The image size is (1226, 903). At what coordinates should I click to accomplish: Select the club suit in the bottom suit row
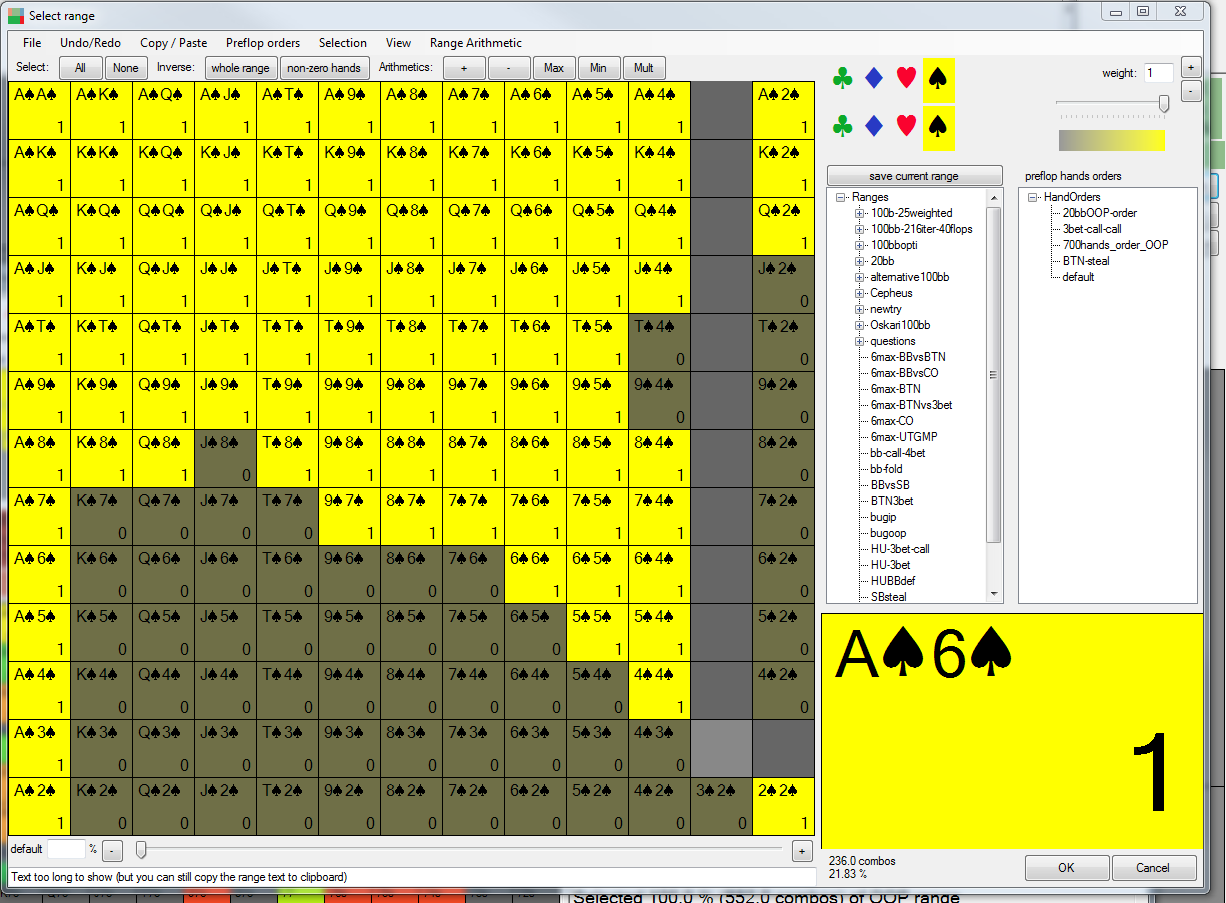click(843, 126)
